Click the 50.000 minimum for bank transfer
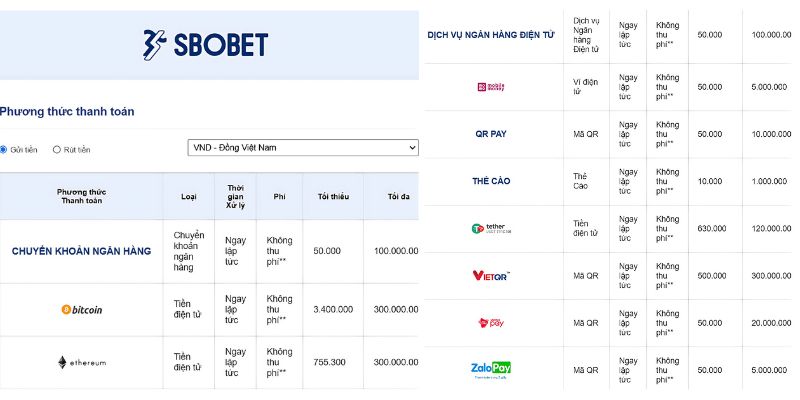 coord(328,251)
